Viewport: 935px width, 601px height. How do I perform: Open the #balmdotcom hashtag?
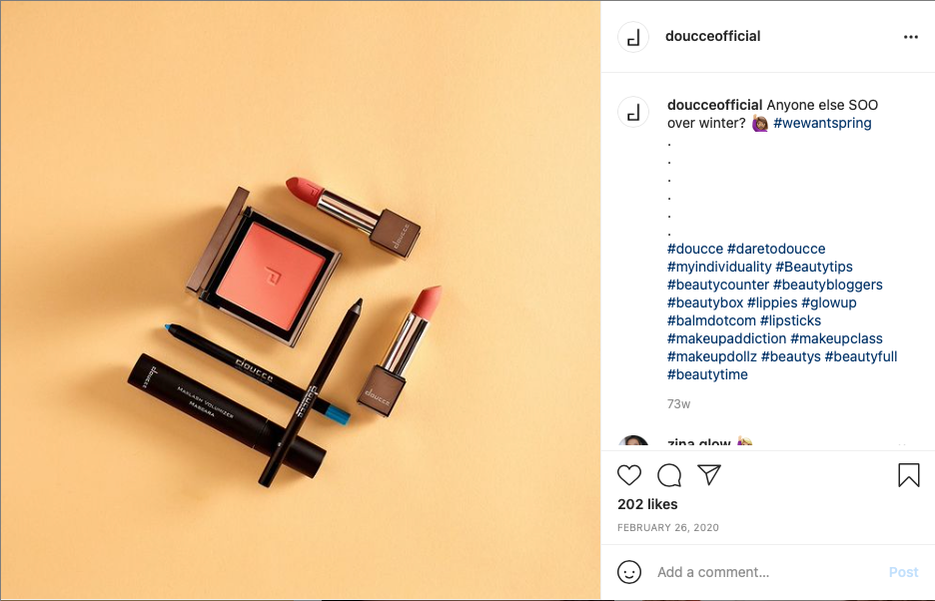tap(711, 320)
